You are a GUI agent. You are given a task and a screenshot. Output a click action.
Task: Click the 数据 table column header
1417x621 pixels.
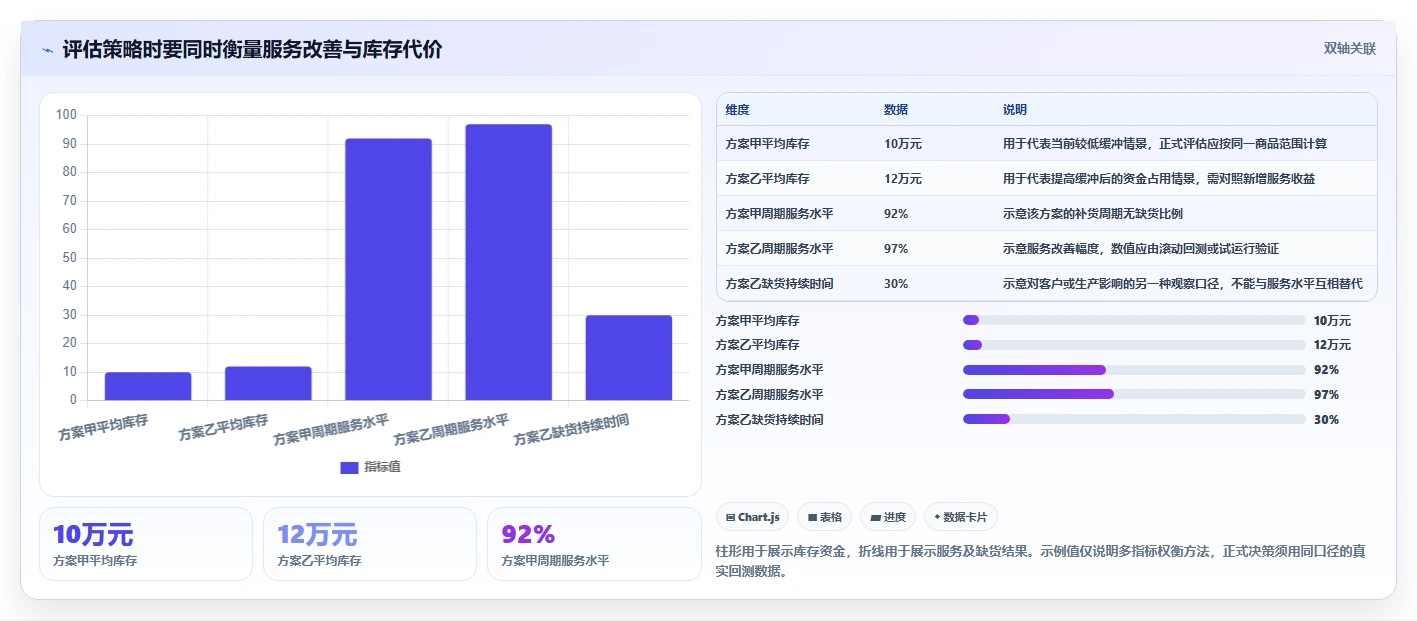coord(896,110)
